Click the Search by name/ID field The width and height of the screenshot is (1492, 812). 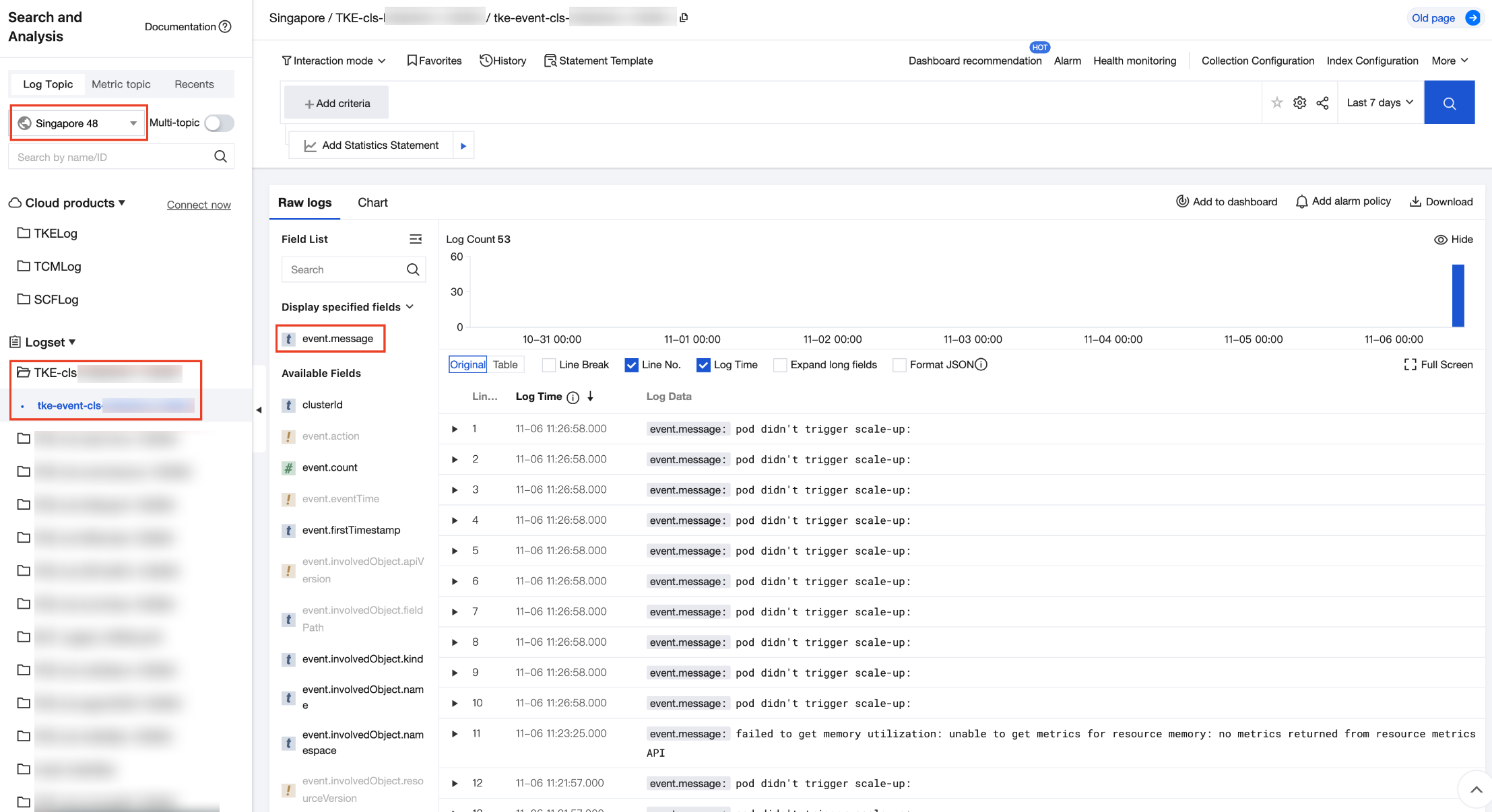[x=111, y=157]
